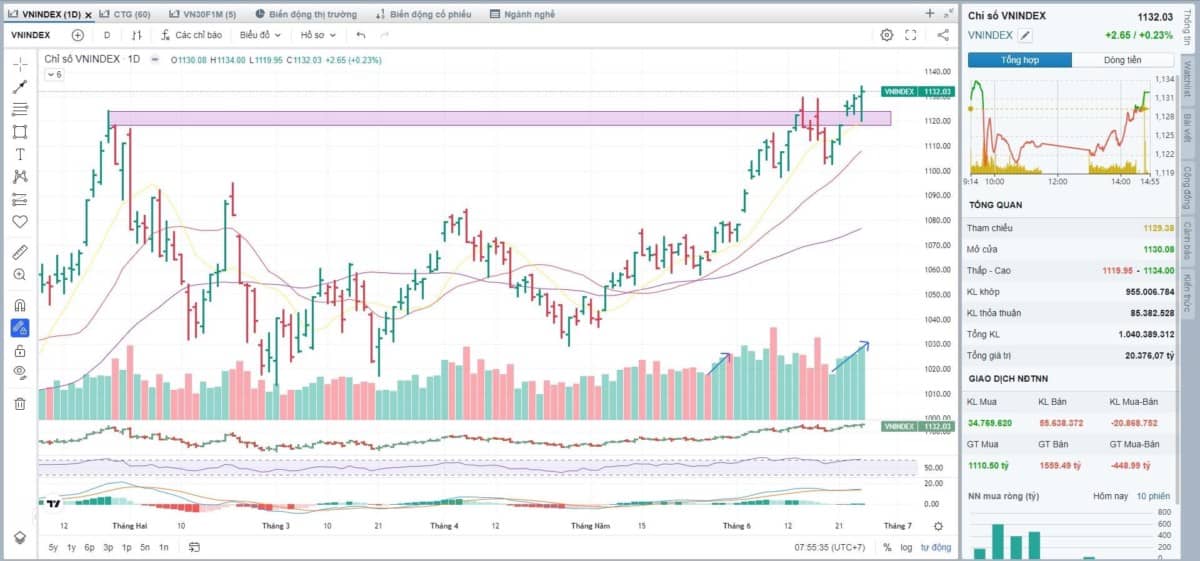Open the Bài viết side tab
Viewport: 1200px width, 561px height.
coord(1187,127)
